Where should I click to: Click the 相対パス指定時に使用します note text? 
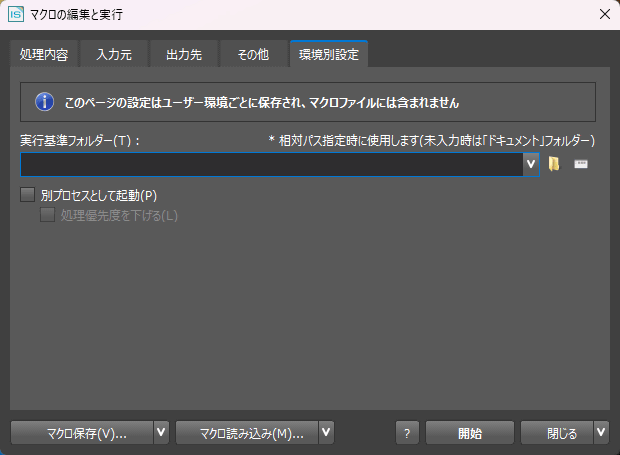[431, 140]
